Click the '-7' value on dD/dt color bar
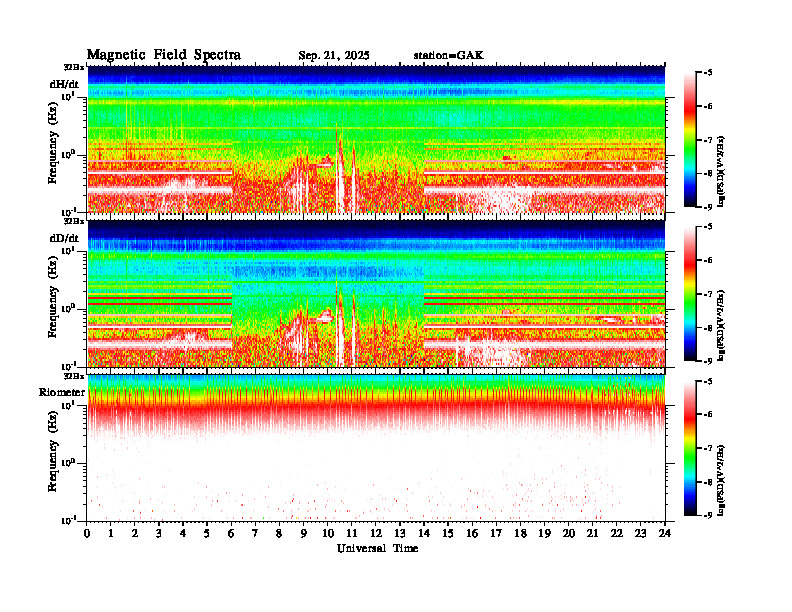This screenshot has width=792, height=612. (x=708, y=294)
